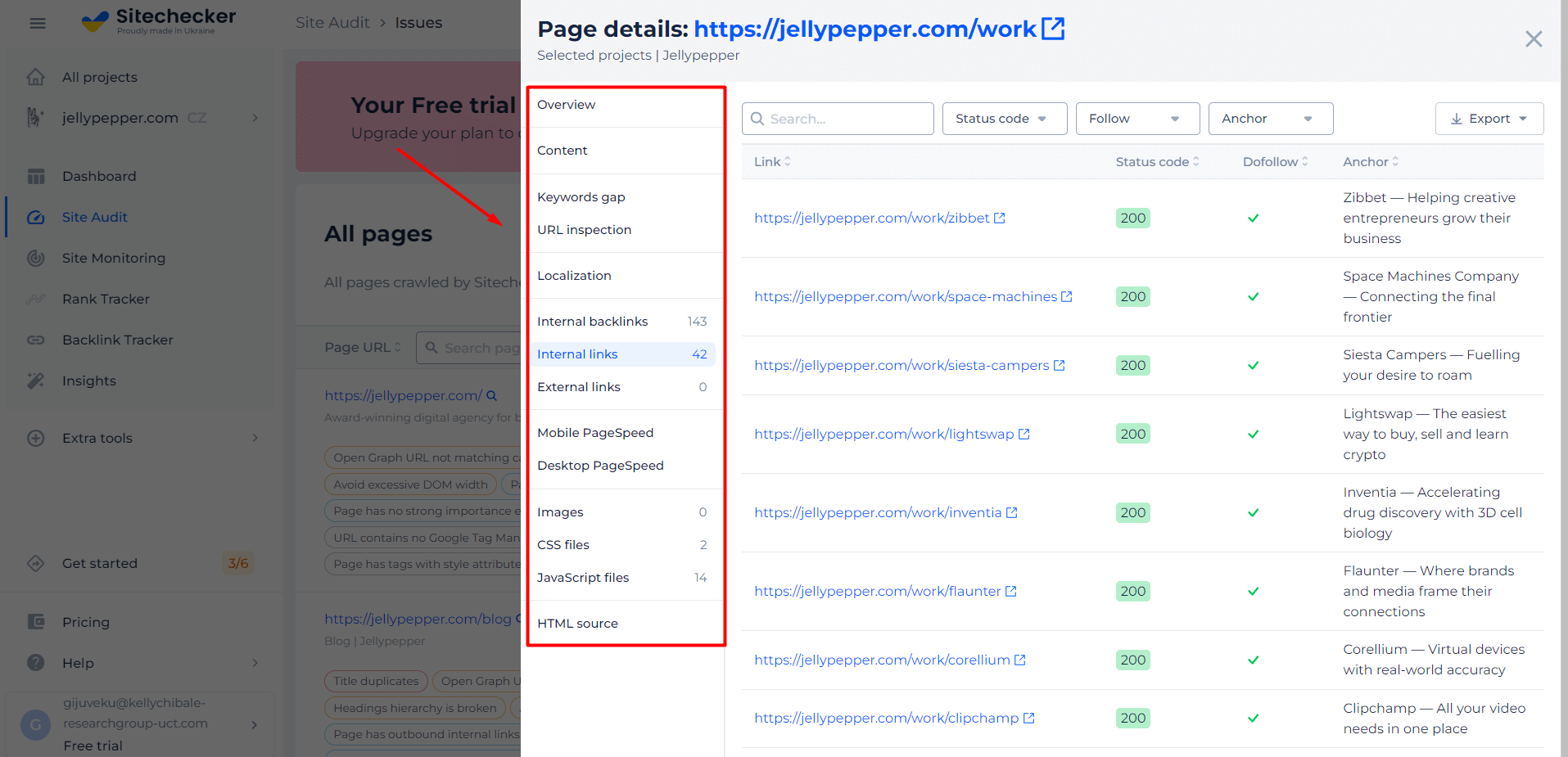
Task: Open jellypepper.com/blog link in All pages
Action: pos(418,619)
